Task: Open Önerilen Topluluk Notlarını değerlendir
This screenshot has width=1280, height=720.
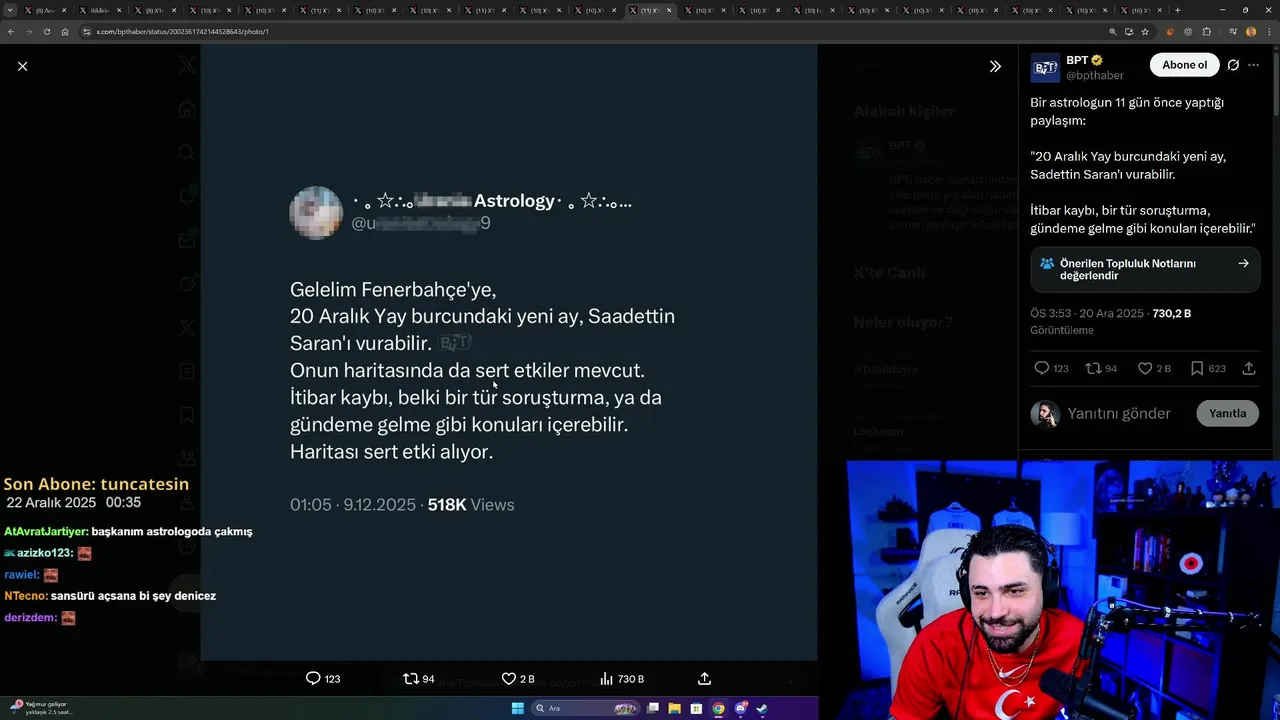Action: (x=1144, y=269)
